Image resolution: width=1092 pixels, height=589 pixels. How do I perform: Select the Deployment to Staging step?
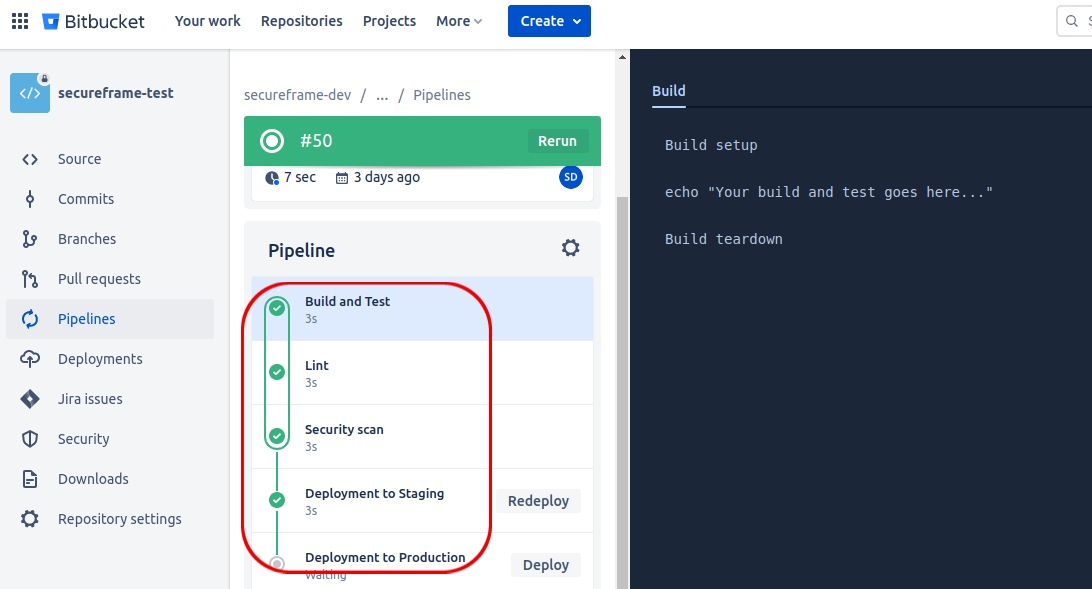click(x=422, y=501)
